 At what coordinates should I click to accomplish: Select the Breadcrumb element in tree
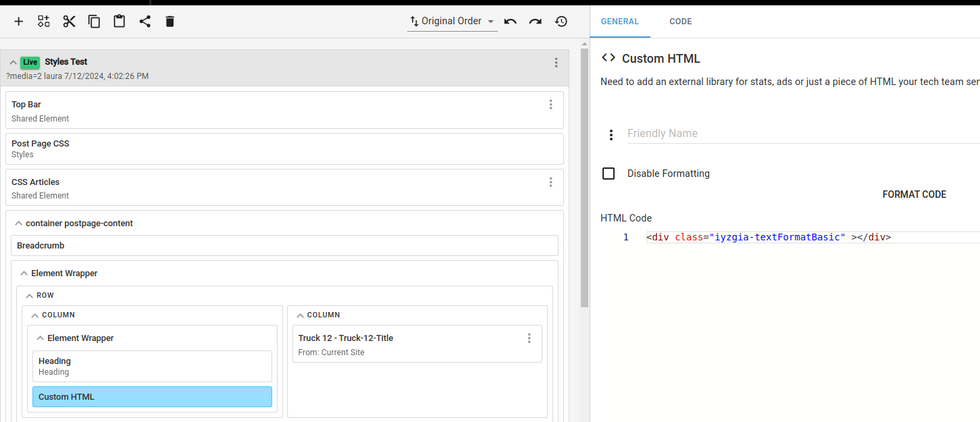pos(284,246)
